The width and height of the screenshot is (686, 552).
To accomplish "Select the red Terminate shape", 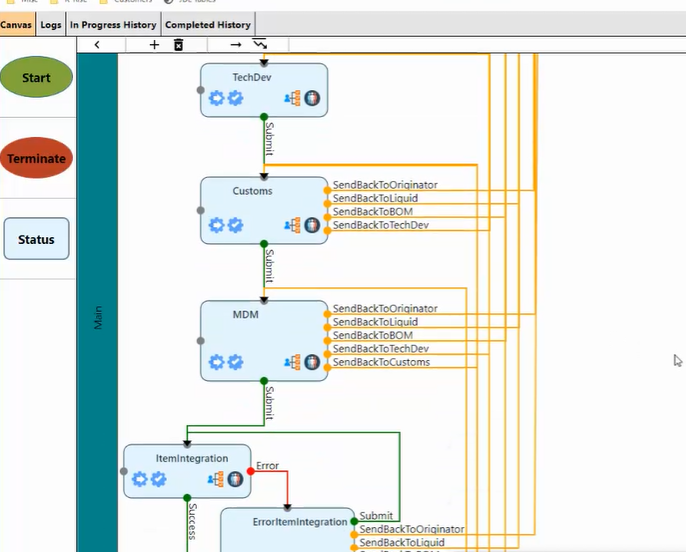I will click(36, 158).
